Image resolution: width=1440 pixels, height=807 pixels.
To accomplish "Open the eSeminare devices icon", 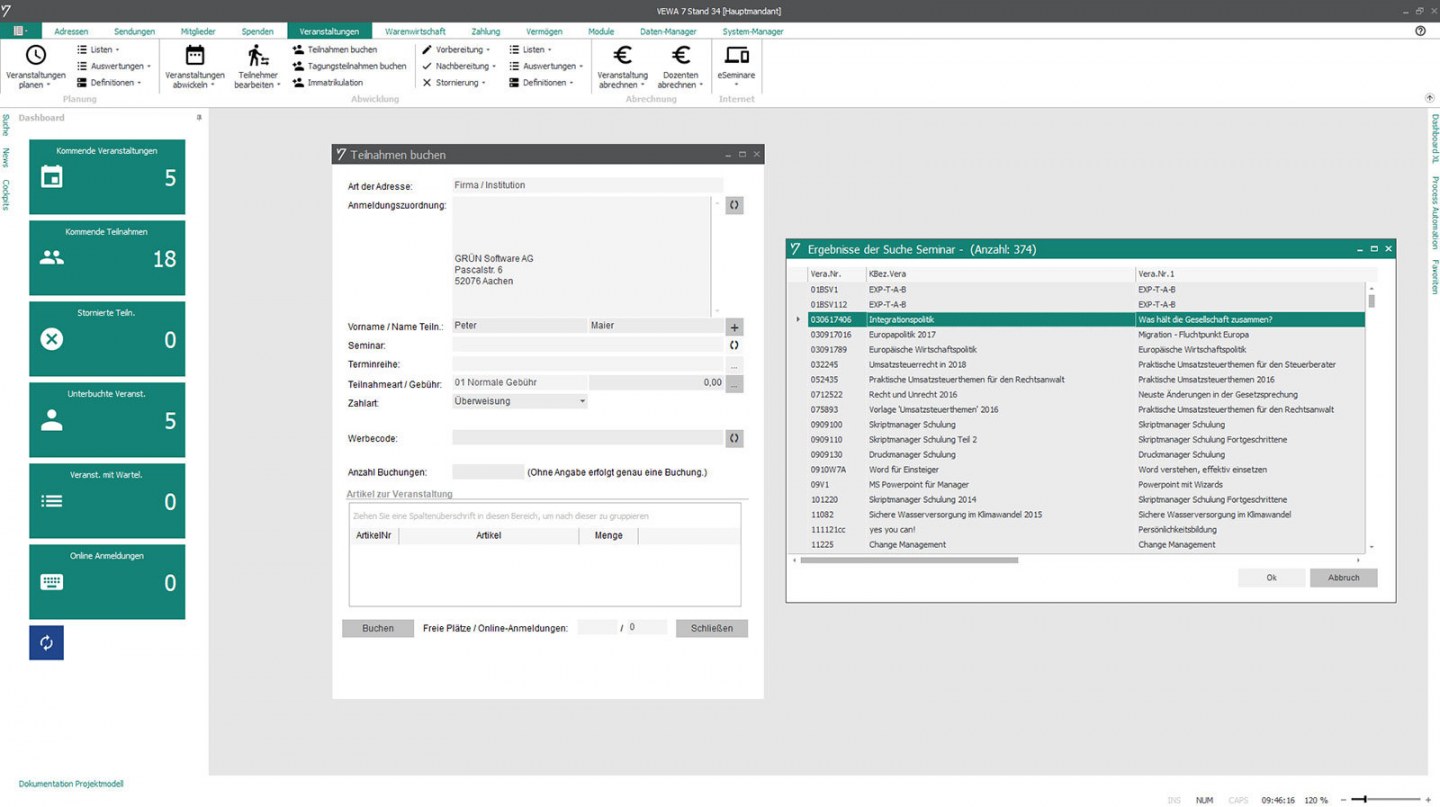I will [736, 55].
